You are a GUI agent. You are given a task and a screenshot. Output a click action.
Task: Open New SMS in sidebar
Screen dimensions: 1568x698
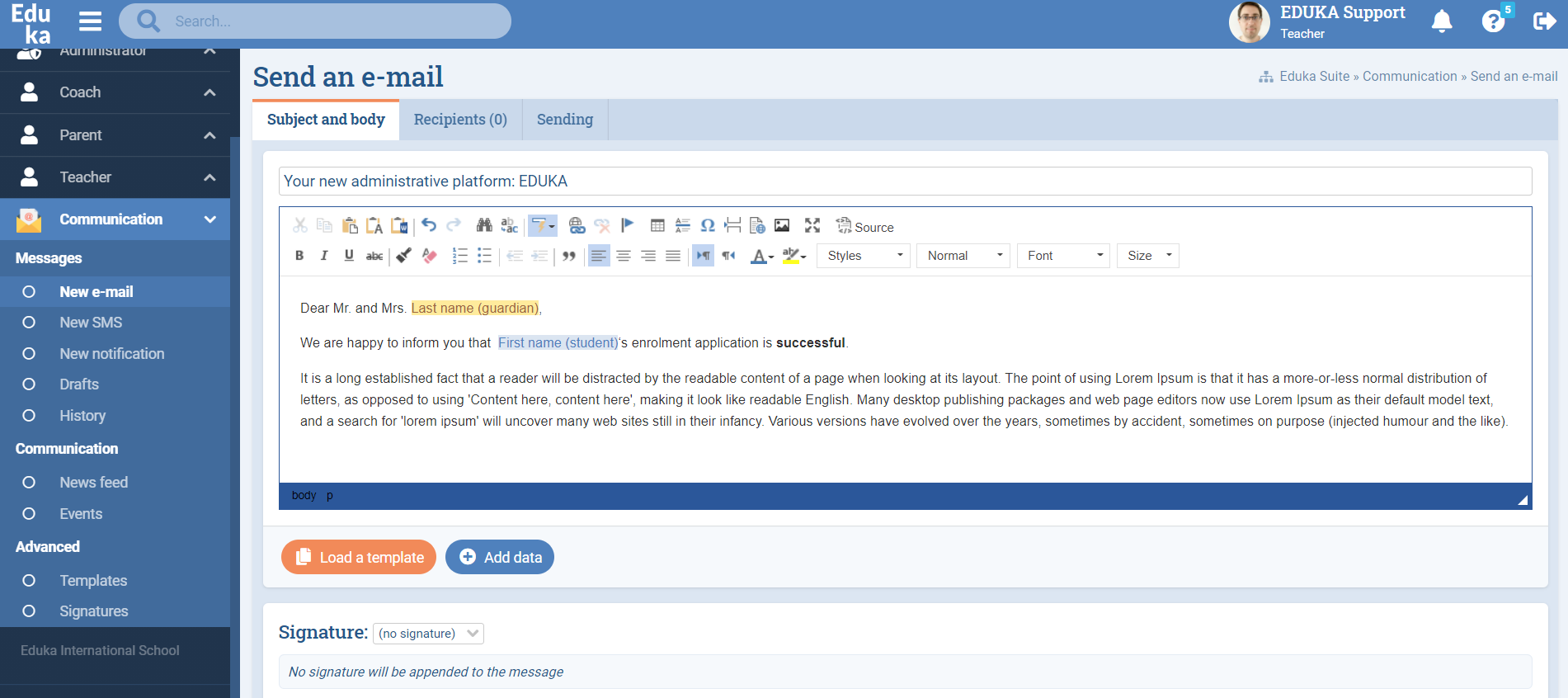tap(91, 323)
